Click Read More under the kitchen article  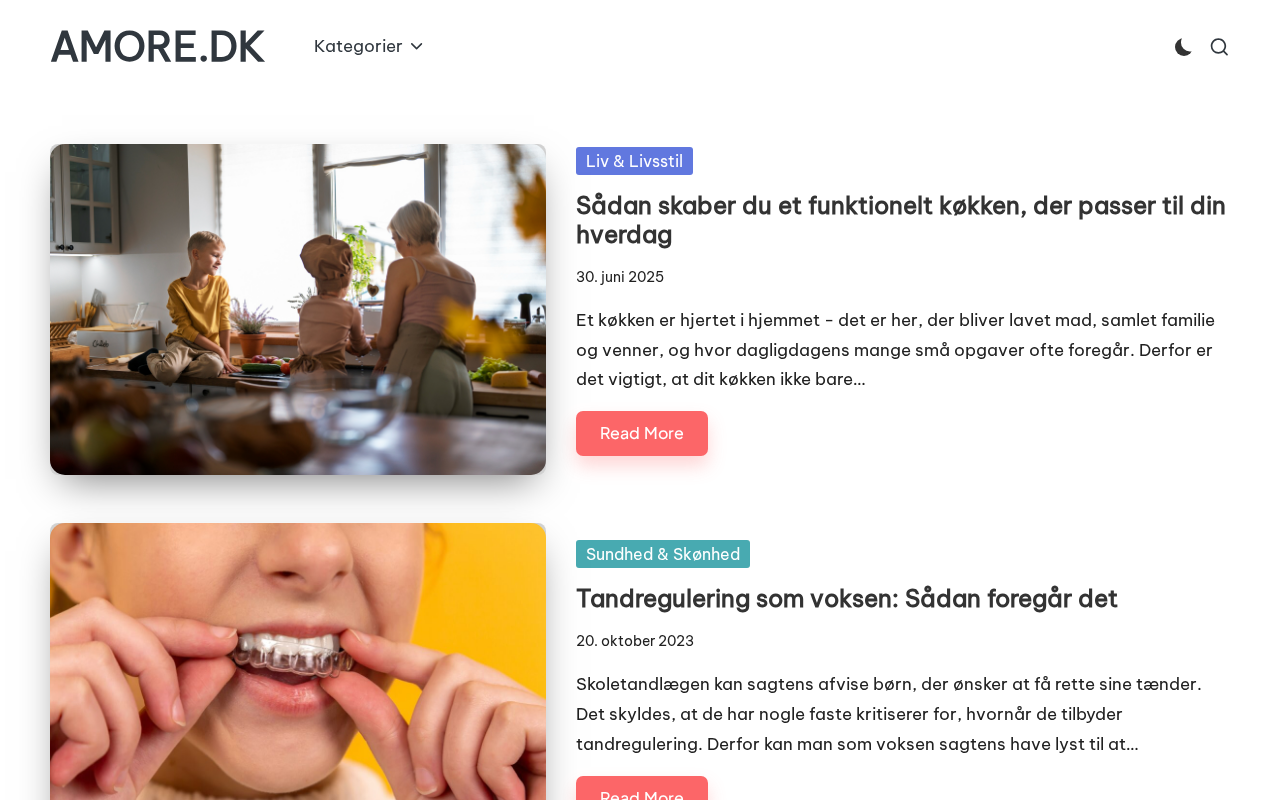coord(642,433)
